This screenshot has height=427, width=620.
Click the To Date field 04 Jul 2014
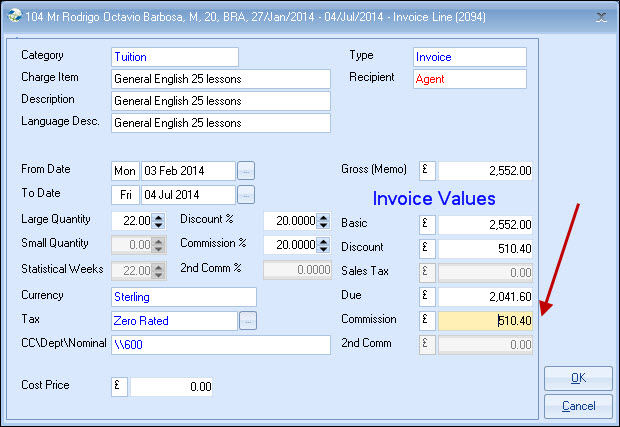(x=189, y=195)
